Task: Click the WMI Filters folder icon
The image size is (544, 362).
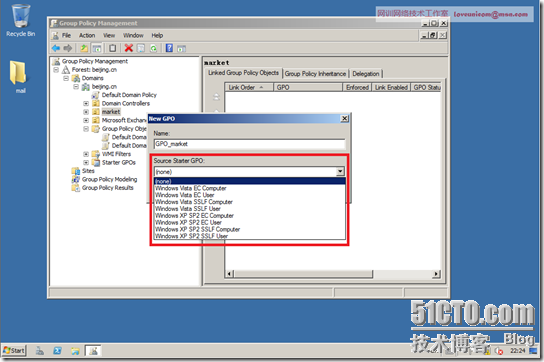Action: [96, 154]
